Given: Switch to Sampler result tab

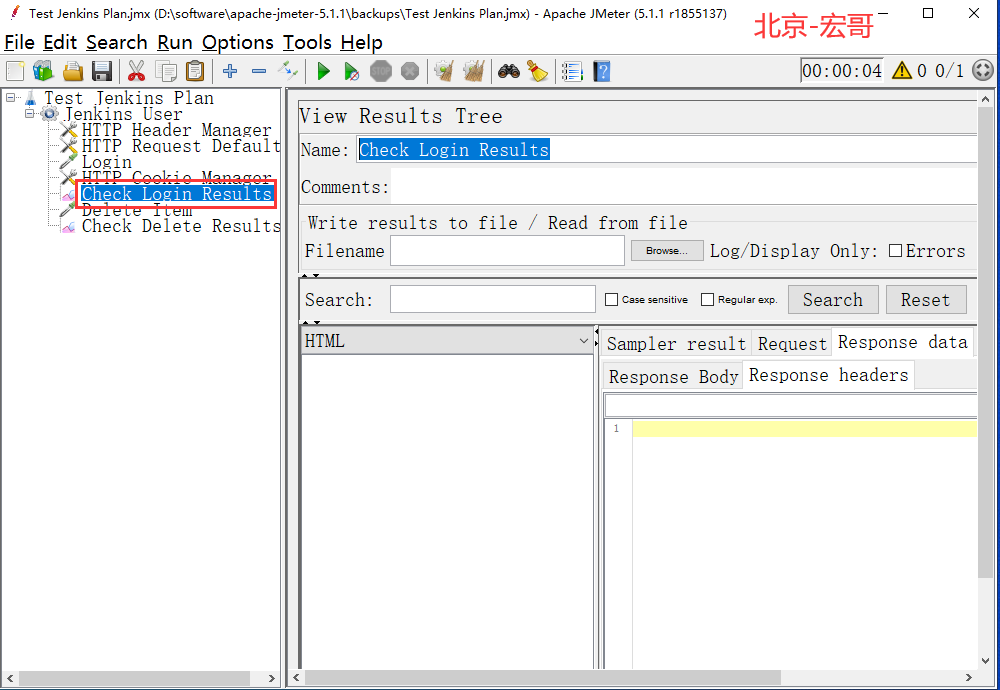Looking at the screenshot, I should [677, 344].
